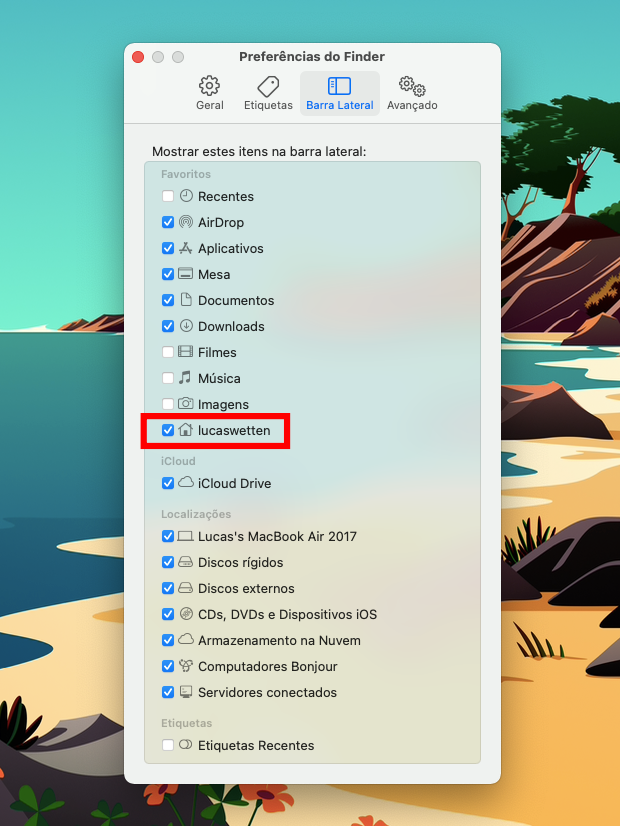
Task: Click the Imagens camera icon
Action: pos(185,404)
